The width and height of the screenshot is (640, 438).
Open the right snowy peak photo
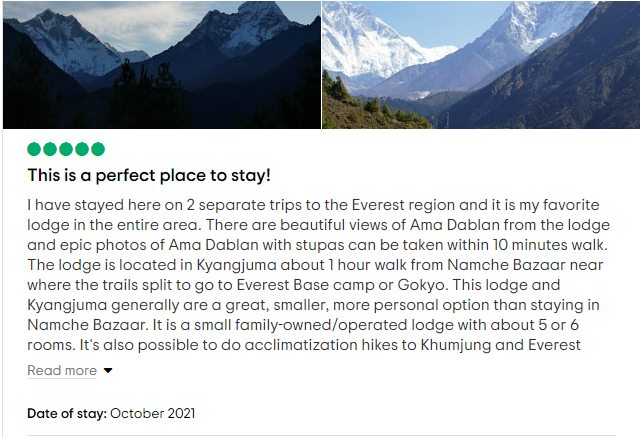click(x=480, y=64)
